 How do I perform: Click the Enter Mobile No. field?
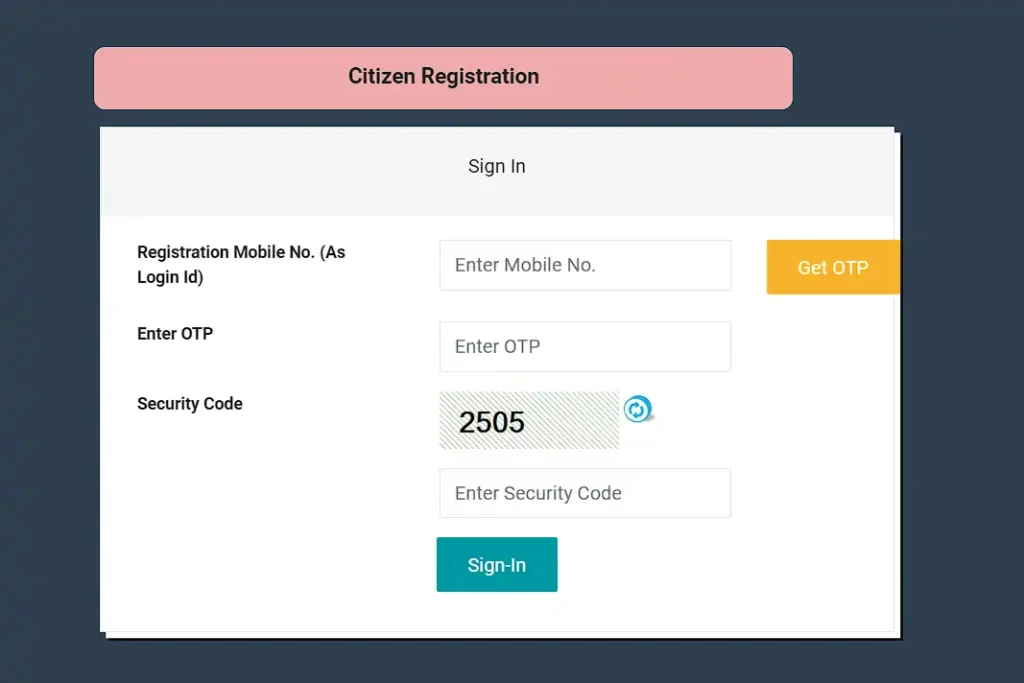(585, 265)
